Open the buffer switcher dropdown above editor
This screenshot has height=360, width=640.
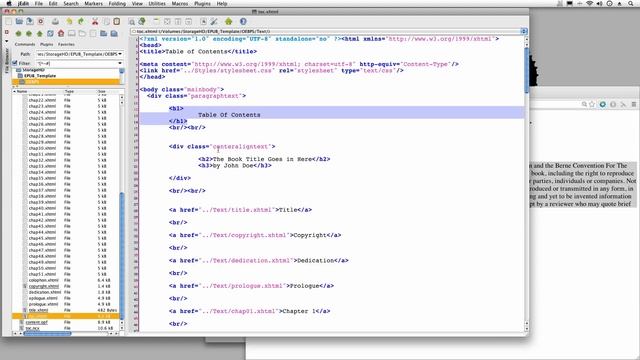click(x=524, y=31)
